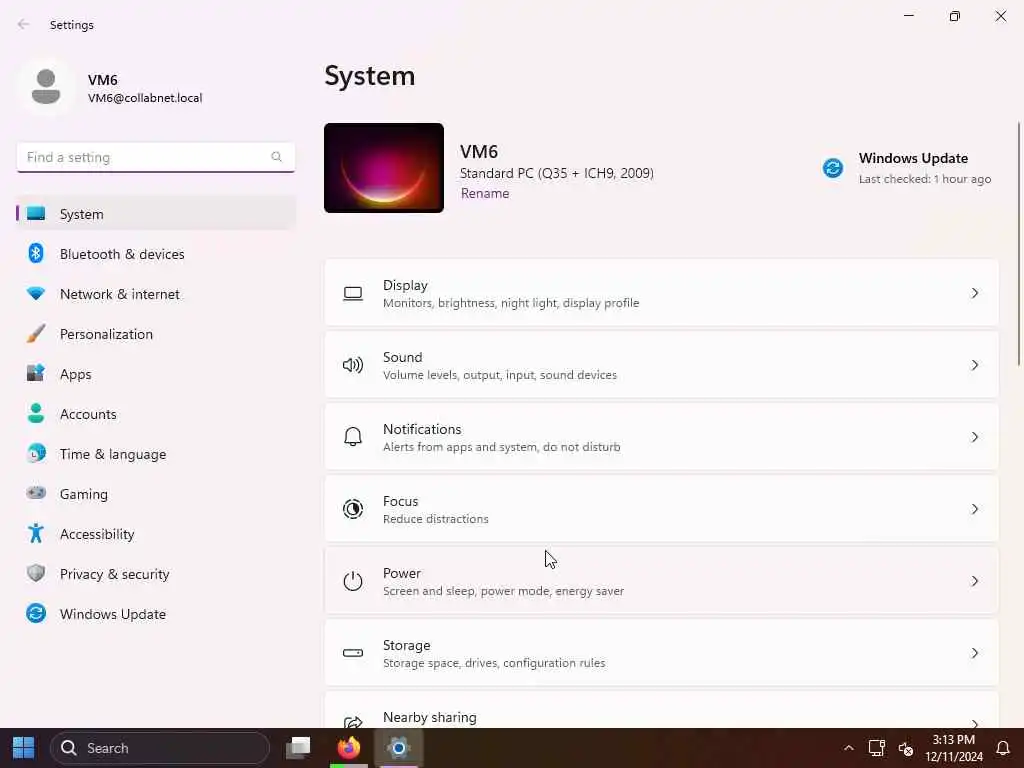Screen dimensions: 1024x768
Task: Click the Time & language clock icon
Action: 36,453
